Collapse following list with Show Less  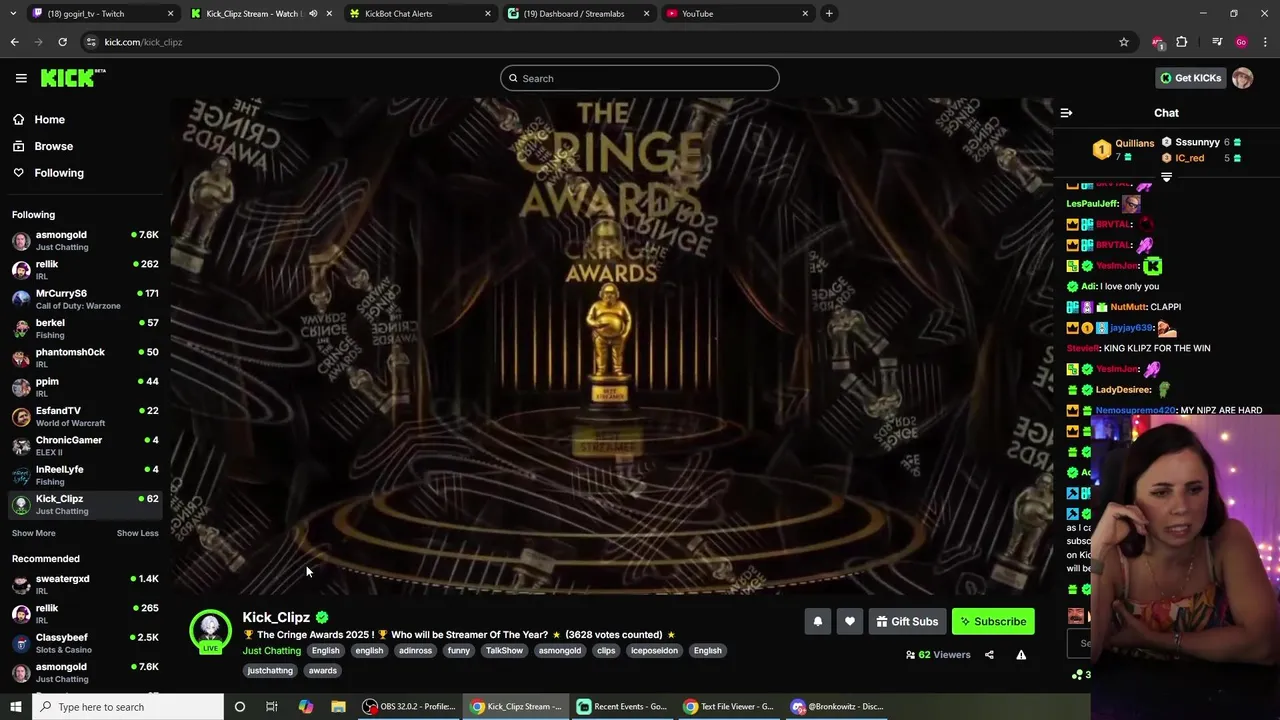coord(137,533)
